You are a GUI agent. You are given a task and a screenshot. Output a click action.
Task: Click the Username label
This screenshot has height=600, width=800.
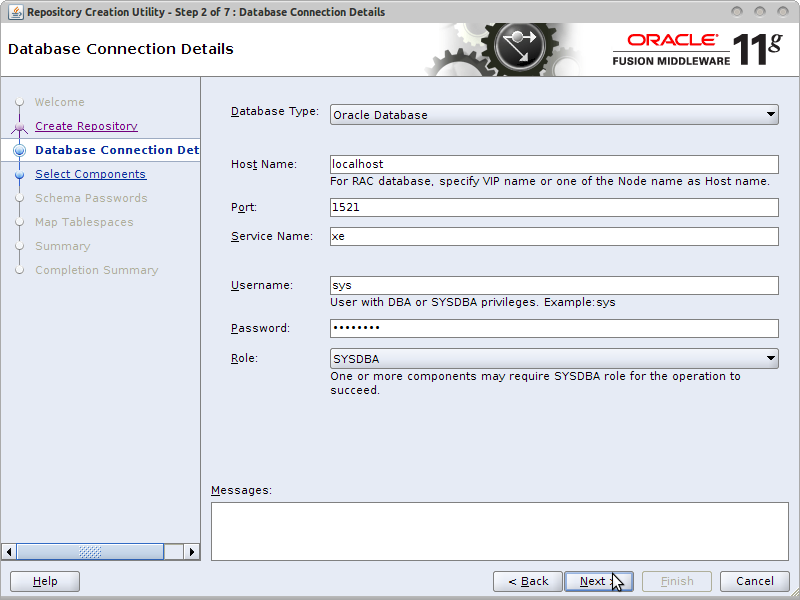pyautogui.click(x=262, y=285)
